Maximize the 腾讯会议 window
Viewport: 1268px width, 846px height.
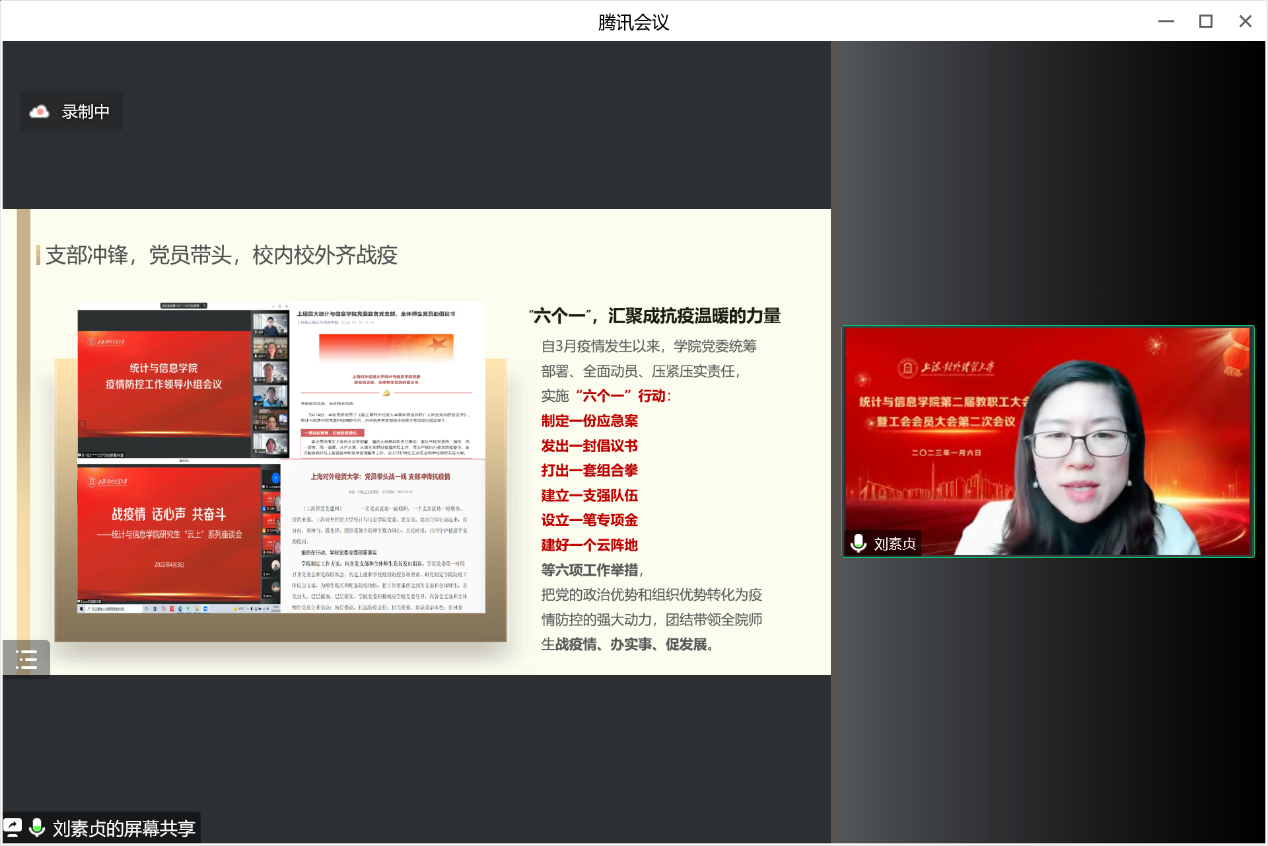1206,21
